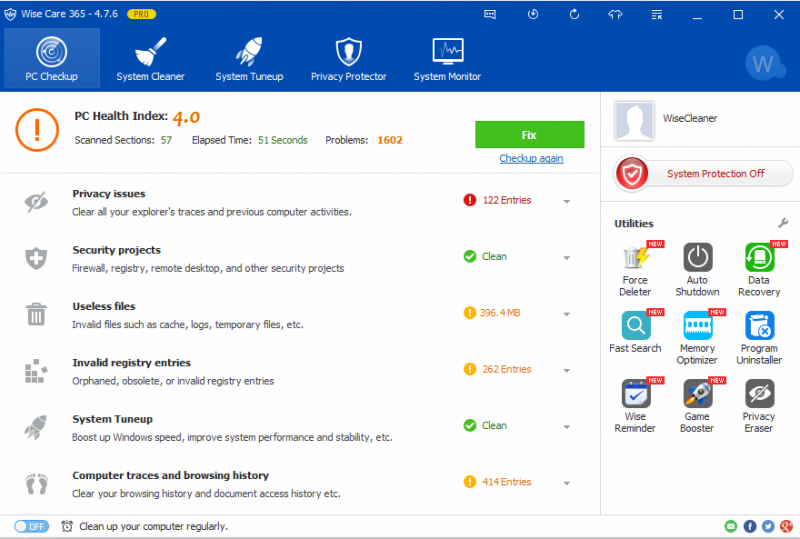800x539 pixels.
Task: Open the System Monitor tab
Action: [447, 58]
